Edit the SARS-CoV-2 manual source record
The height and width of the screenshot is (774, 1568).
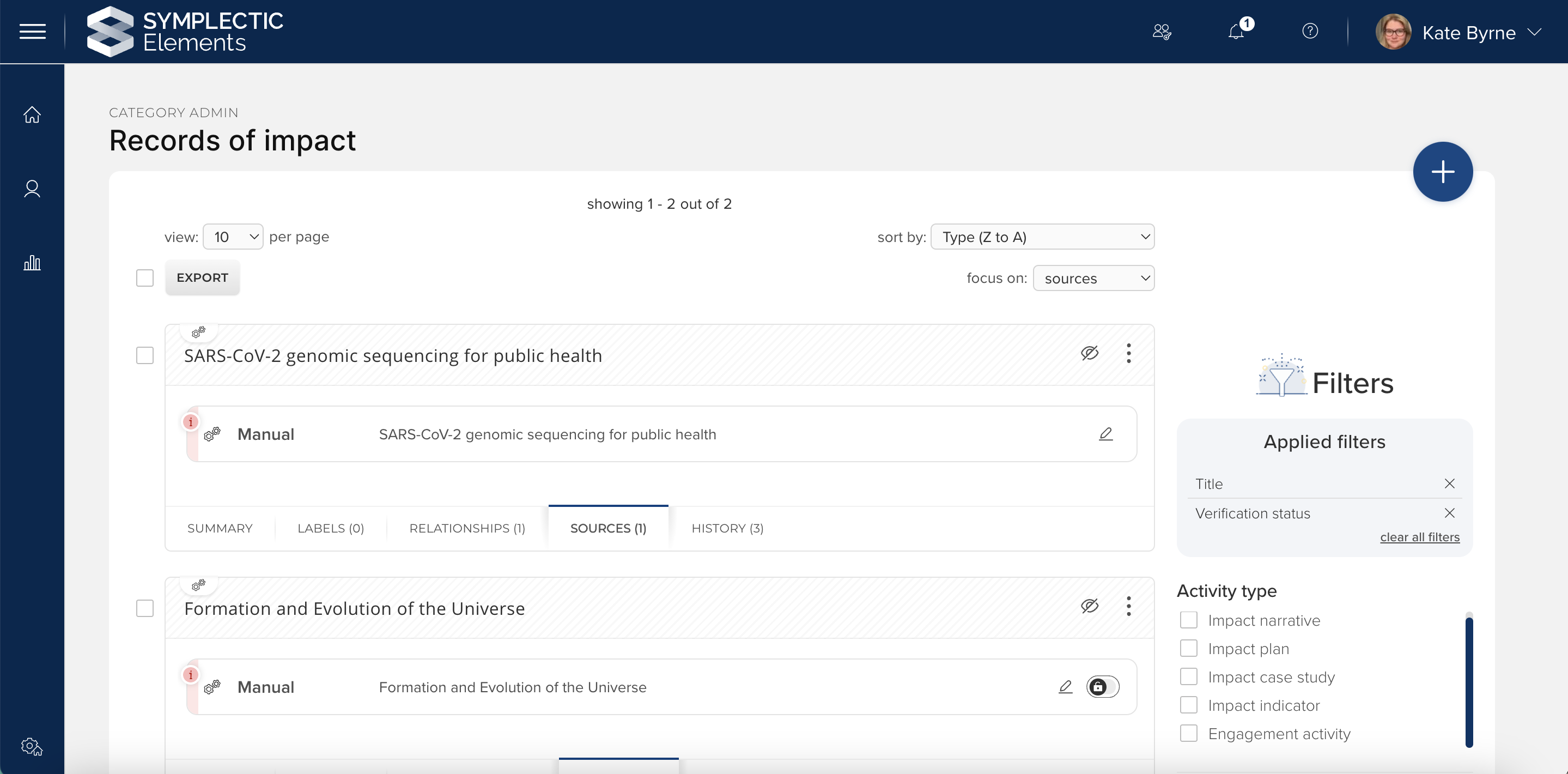pyautogui.click(x=1106, y=433)
